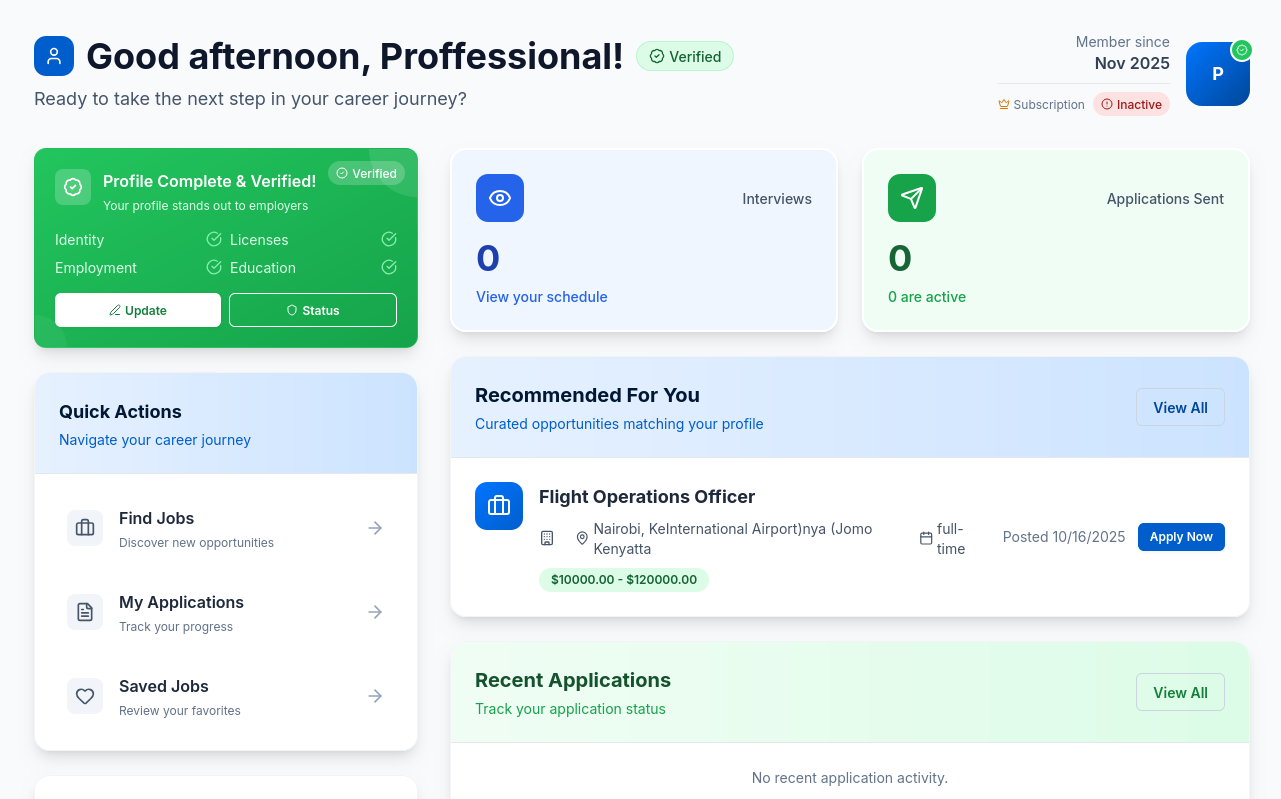Click the paper plane icon on Applications Sent
Screen dimensions: 1281x799
911,198
